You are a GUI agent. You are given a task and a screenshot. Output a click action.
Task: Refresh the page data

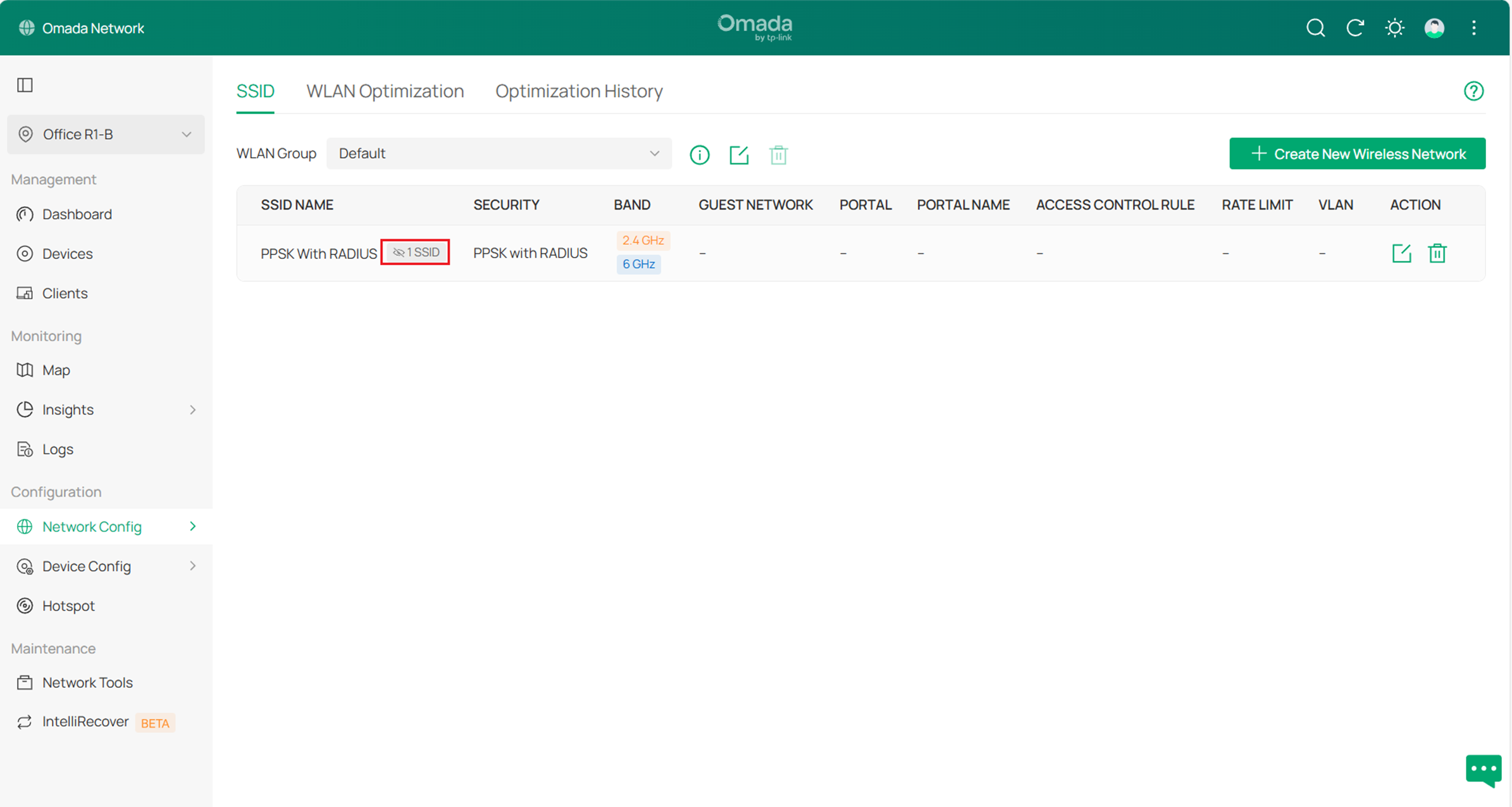[1355, 28]
